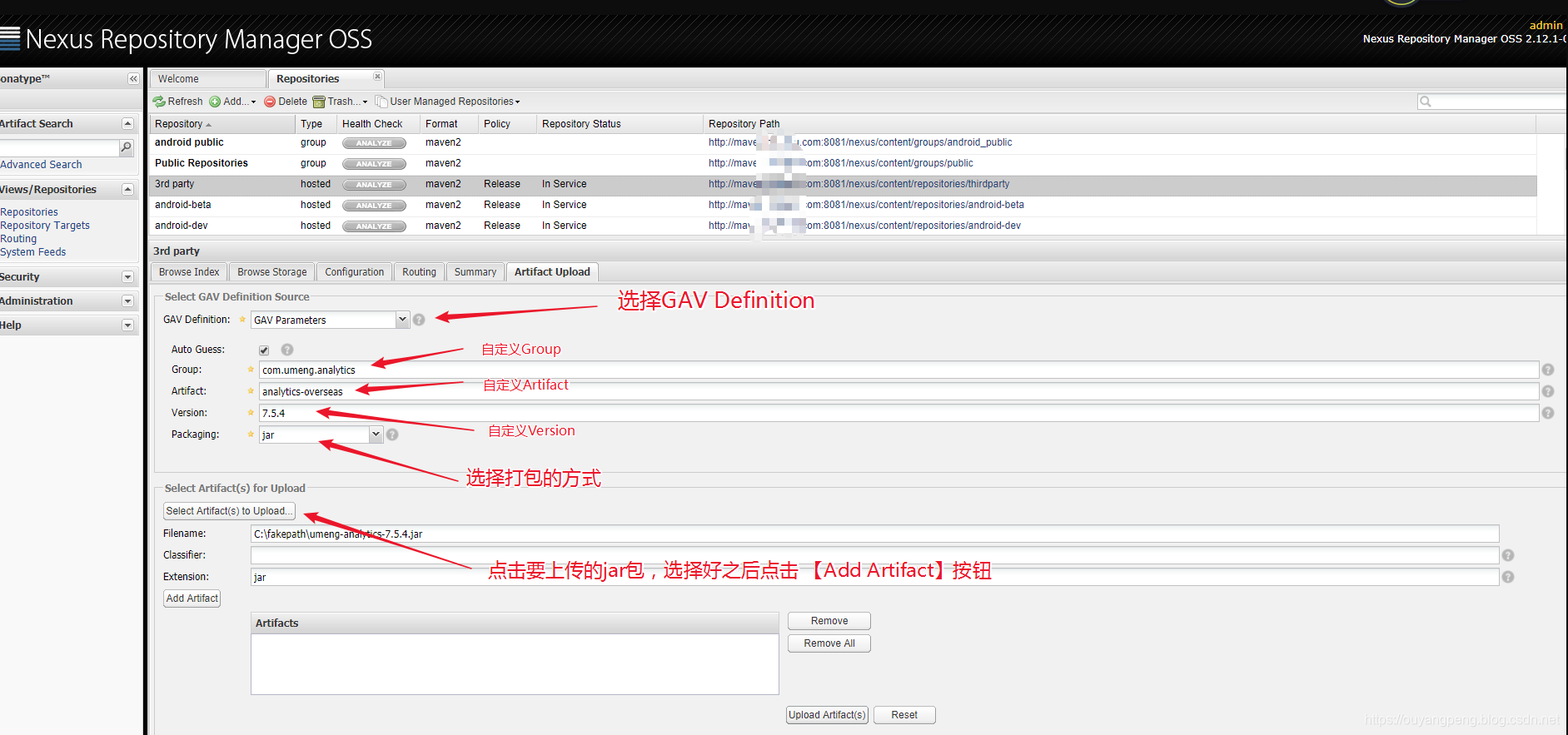This screenshot has height=735, width=1568.
Task: Click the artifact search magnifier icon
Action: click(127, 147)
